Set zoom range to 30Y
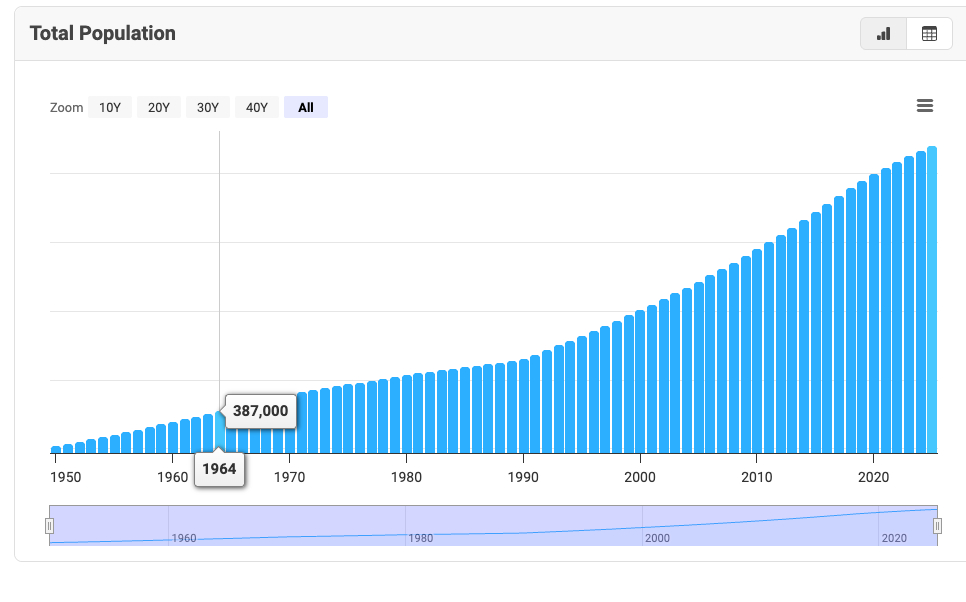 coord(208,107)
